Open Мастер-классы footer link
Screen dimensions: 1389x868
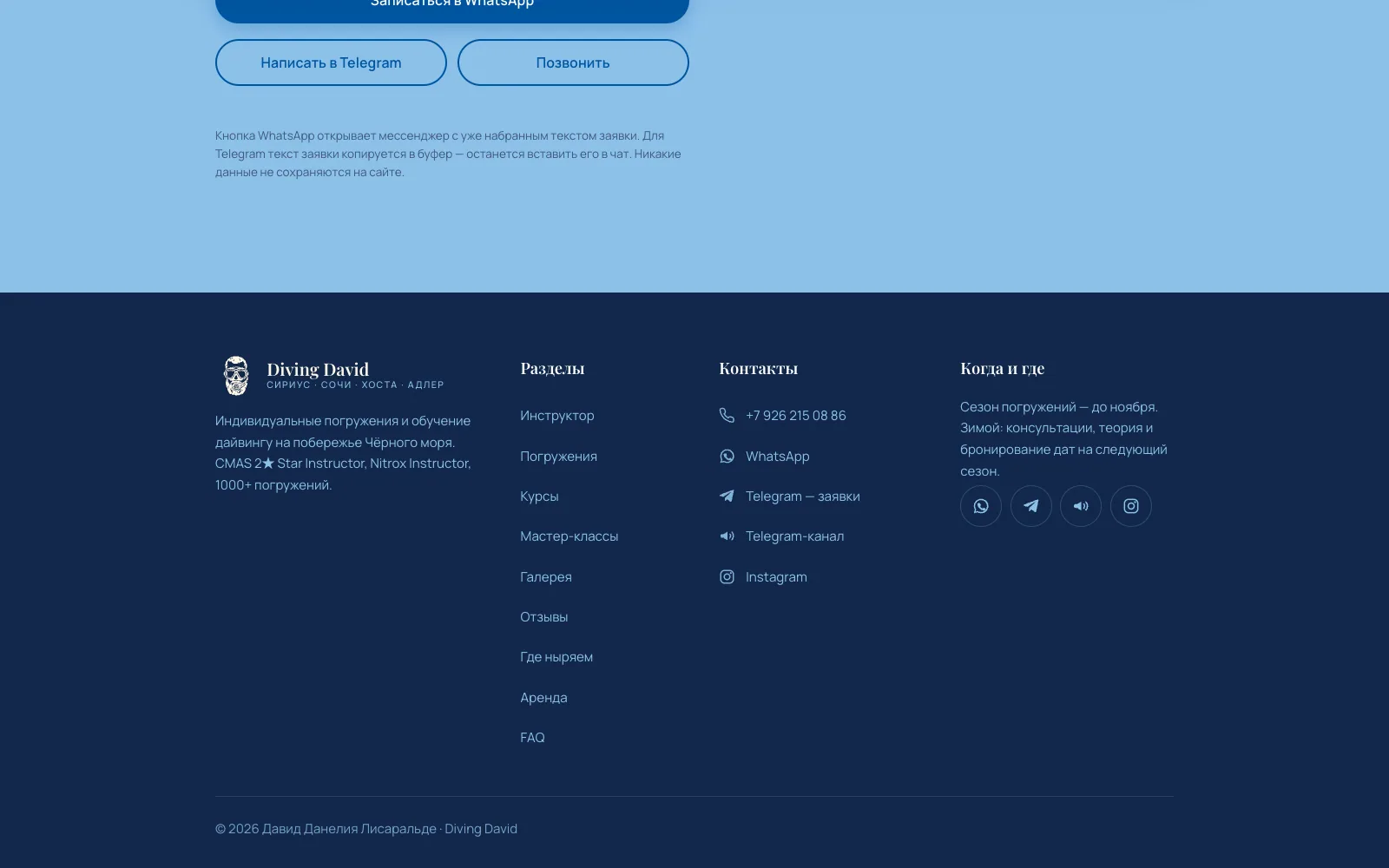[x=569, y=536]
